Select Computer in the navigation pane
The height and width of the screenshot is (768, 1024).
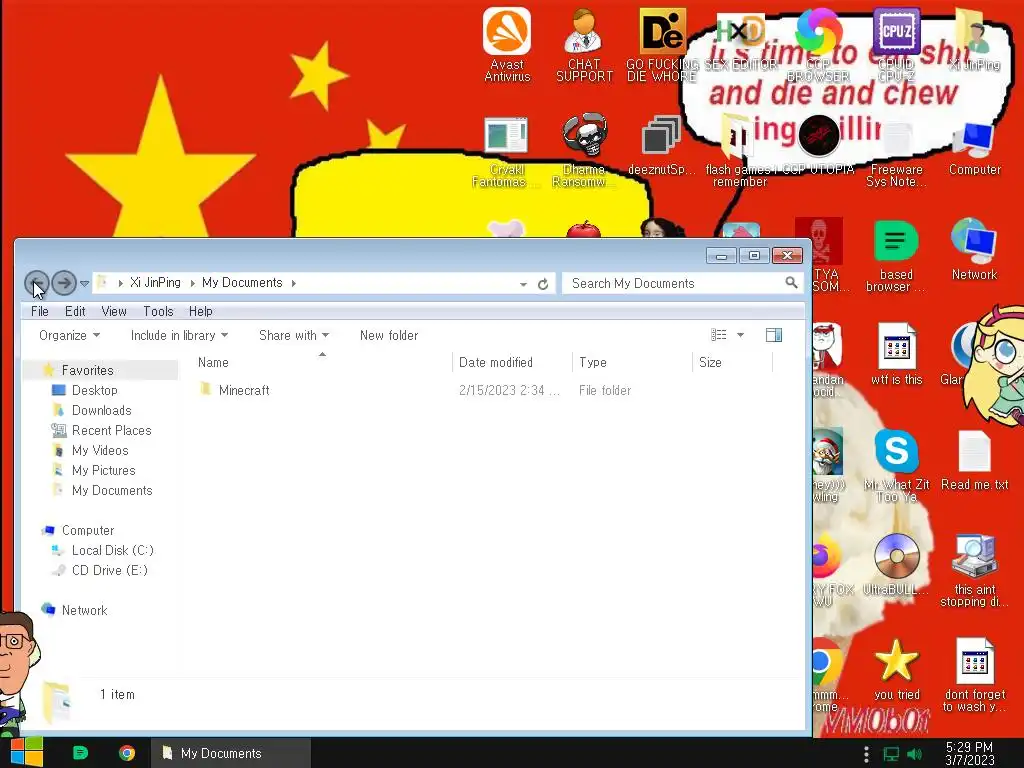click(x=88, y=530)
